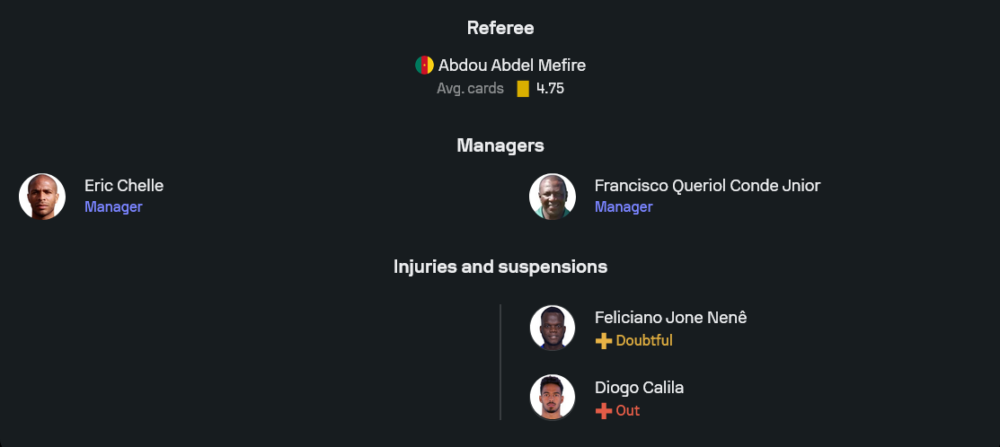Click the yellow card icon
Viewport: 1000px width, 447px height.
point(522,89)
